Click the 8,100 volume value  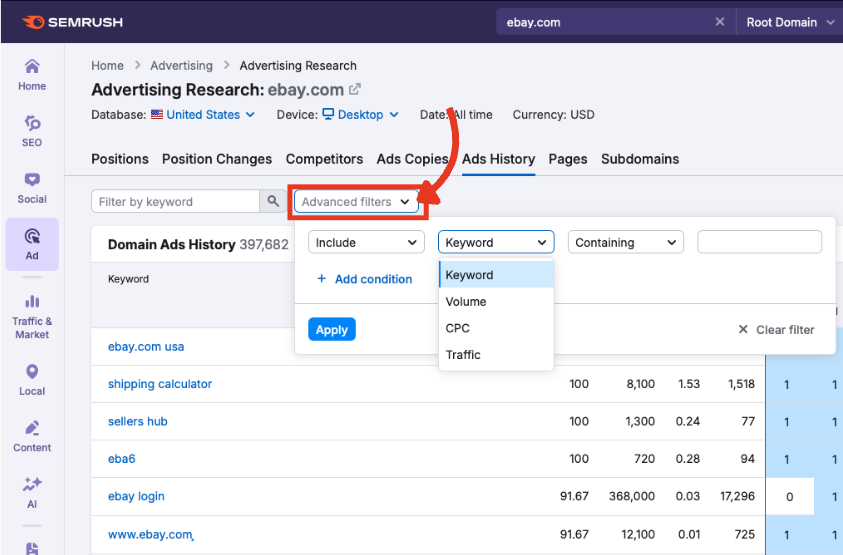(640, 384)
